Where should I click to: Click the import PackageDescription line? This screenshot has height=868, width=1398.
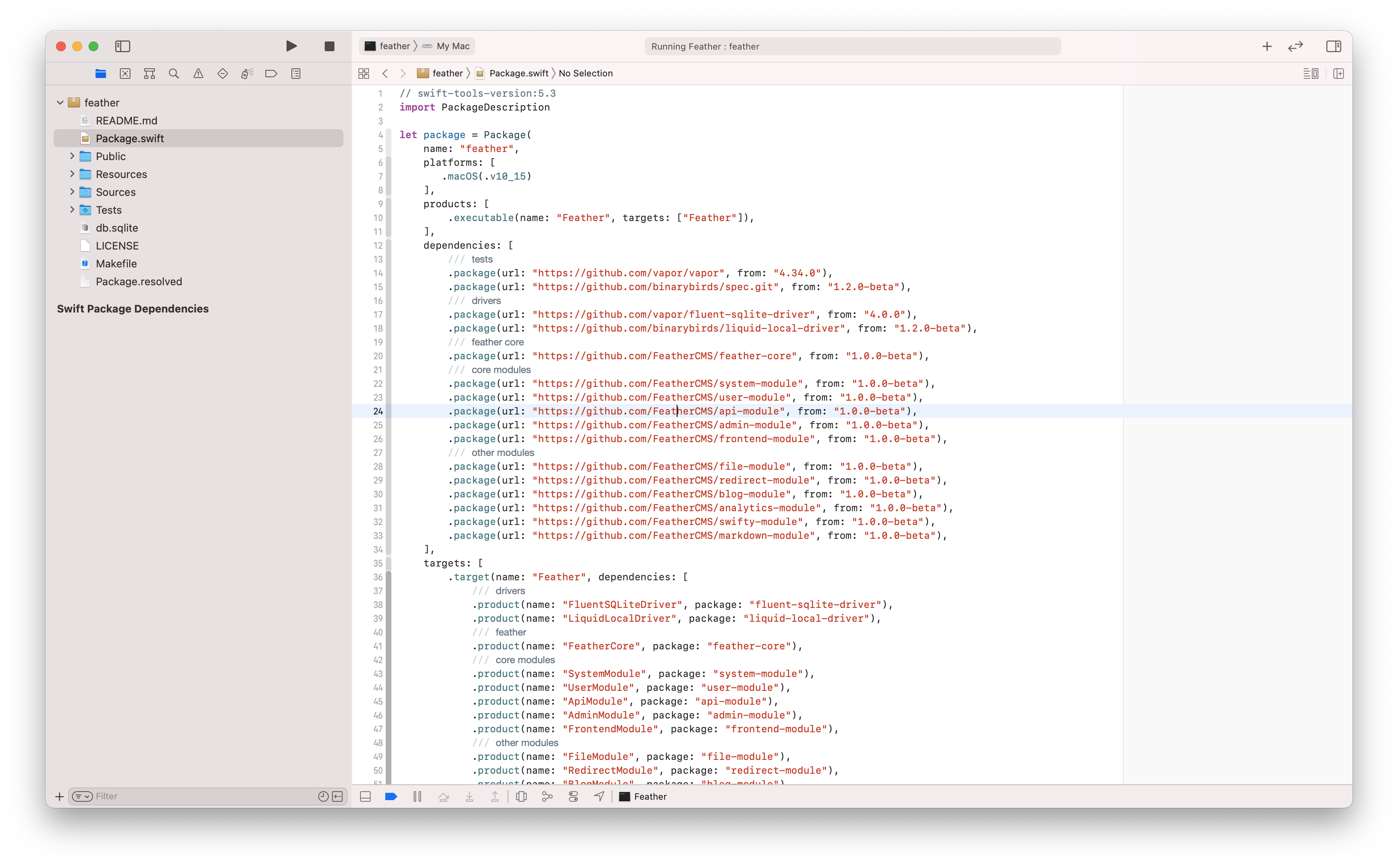point(474,107)
